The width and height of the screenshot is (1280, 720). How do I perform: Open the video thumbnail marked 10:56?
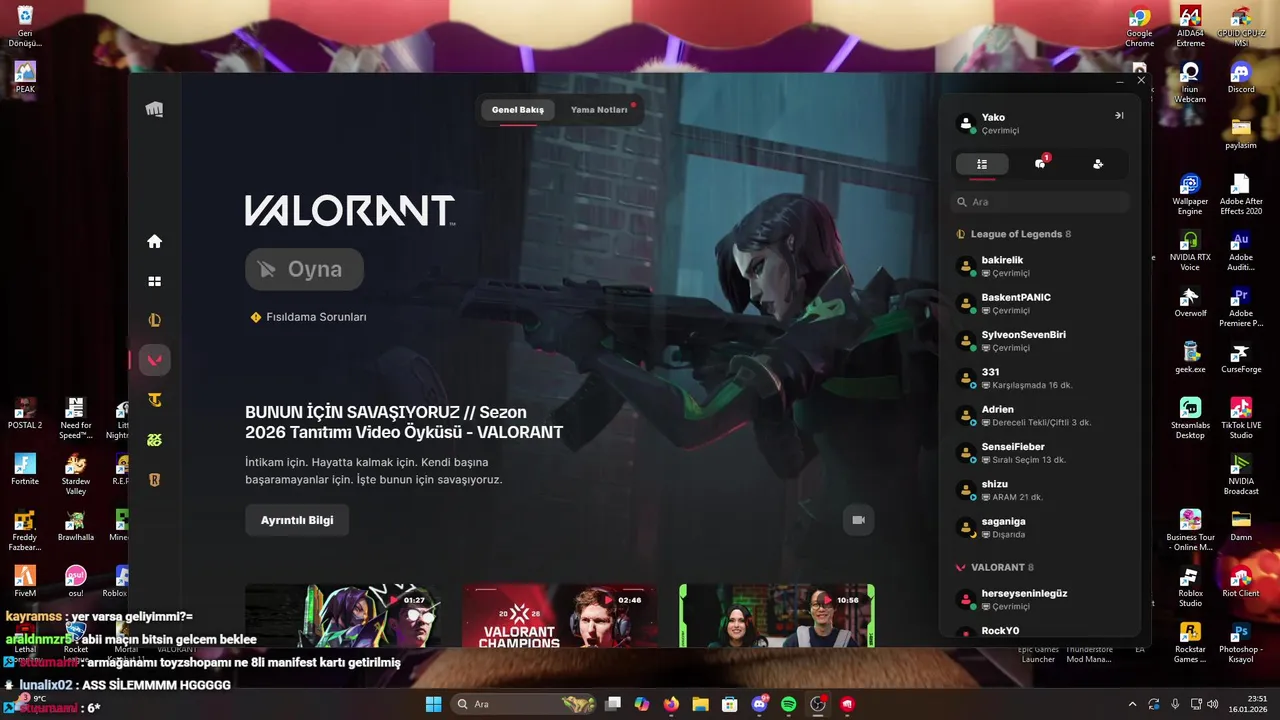coord(777,615)
